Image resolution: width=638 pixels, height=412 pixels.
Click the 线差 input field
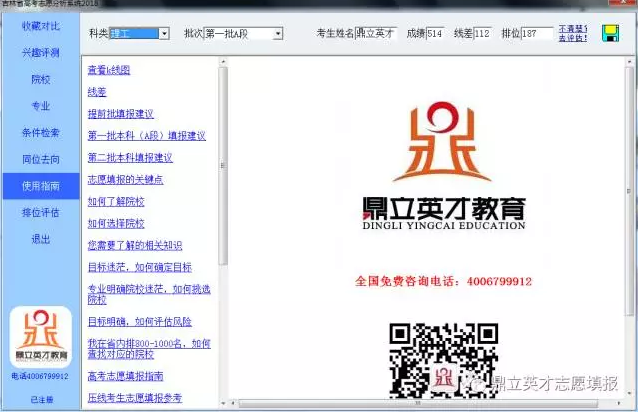coord(482,33)
